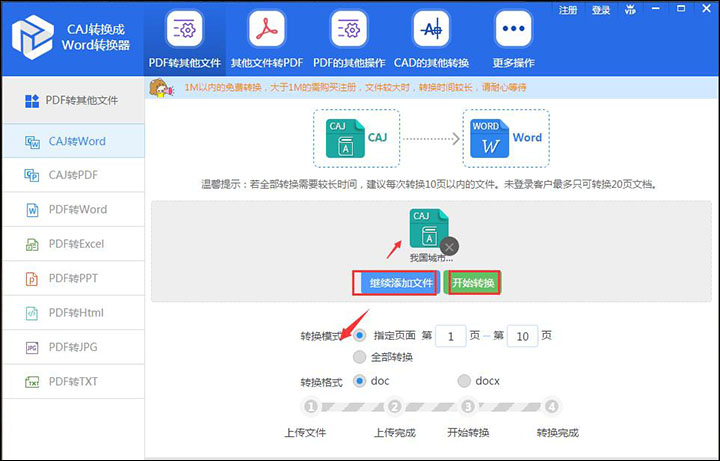Click the VIP crown icon
Image resolution: width=720 pixels, height=461 pixels.
click(x=630, y=10)
